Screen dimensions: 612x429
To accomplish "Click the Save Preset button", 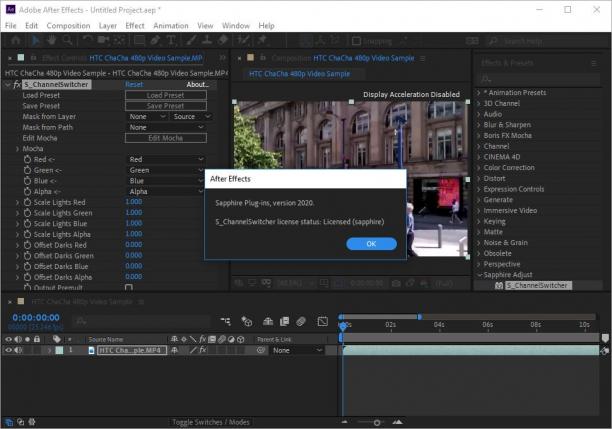I will point(165,106).
